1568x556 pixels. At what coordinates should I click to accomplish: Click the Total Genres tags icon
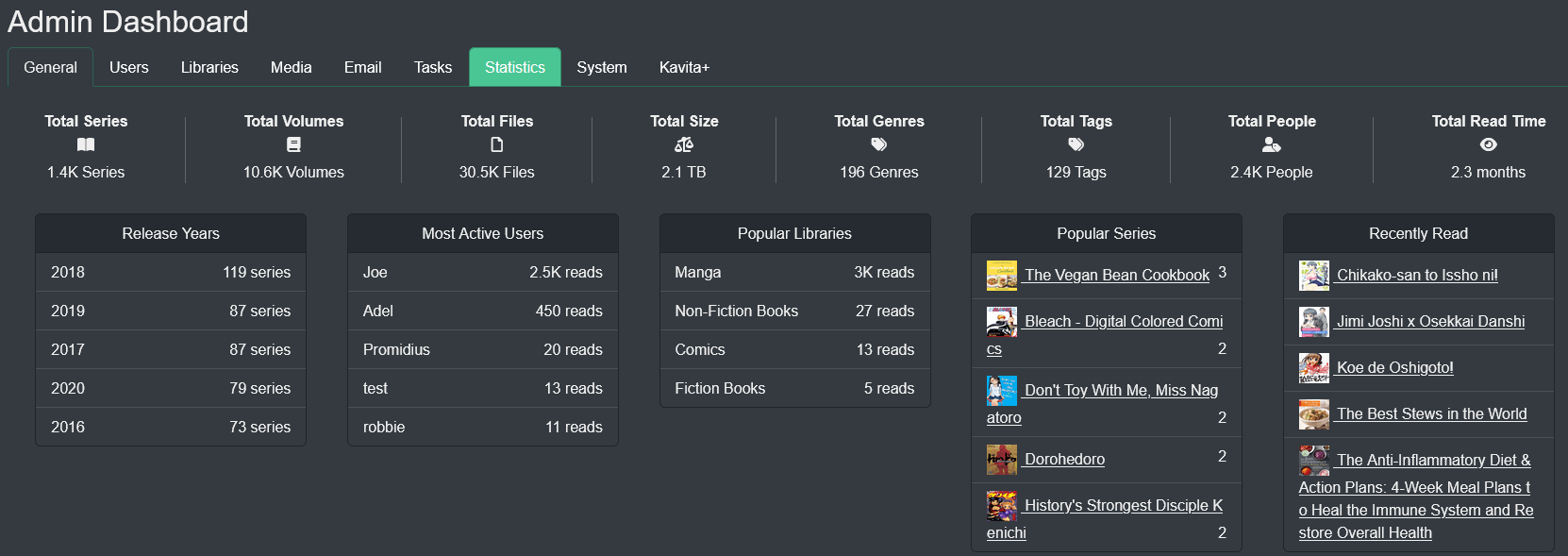(878, 144)
